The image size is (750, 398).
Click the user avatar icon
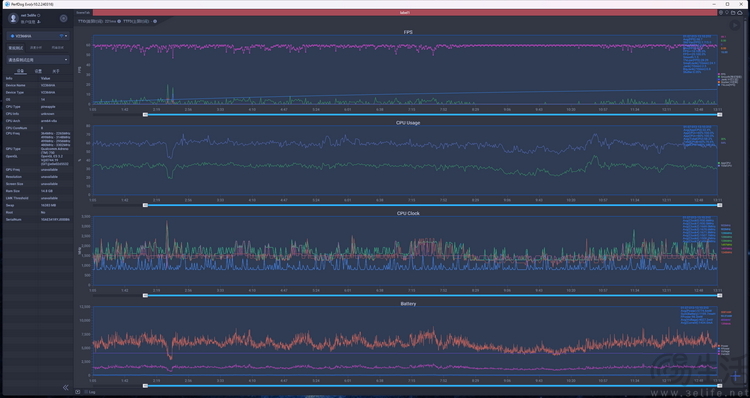click(13, 18)
